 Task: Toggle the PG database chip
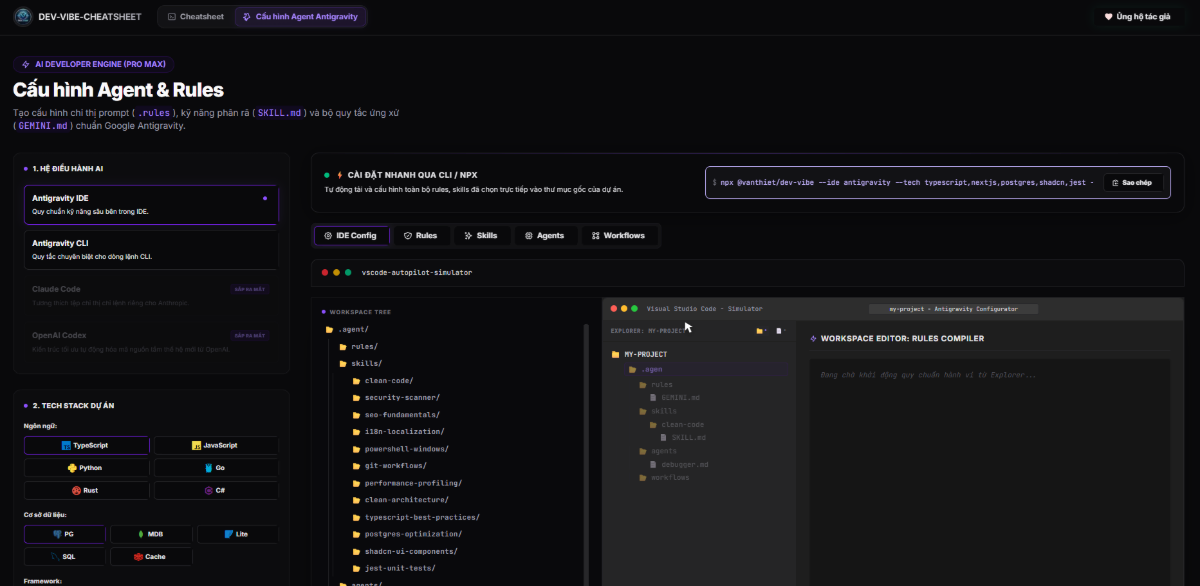tap(65, 534)
